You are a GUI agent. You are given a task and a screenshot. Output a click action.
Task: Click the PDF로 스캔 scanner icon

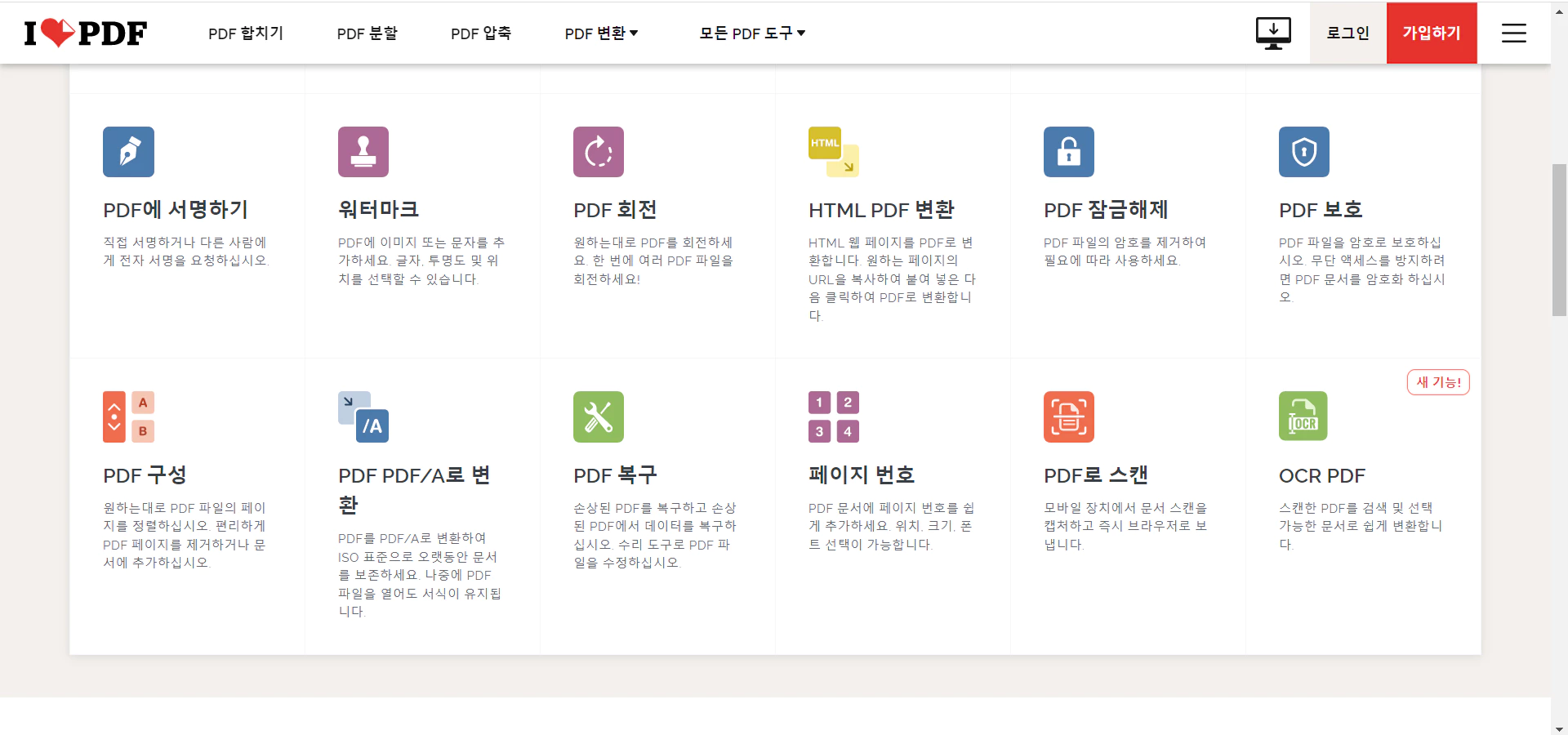coord(1068,416)
